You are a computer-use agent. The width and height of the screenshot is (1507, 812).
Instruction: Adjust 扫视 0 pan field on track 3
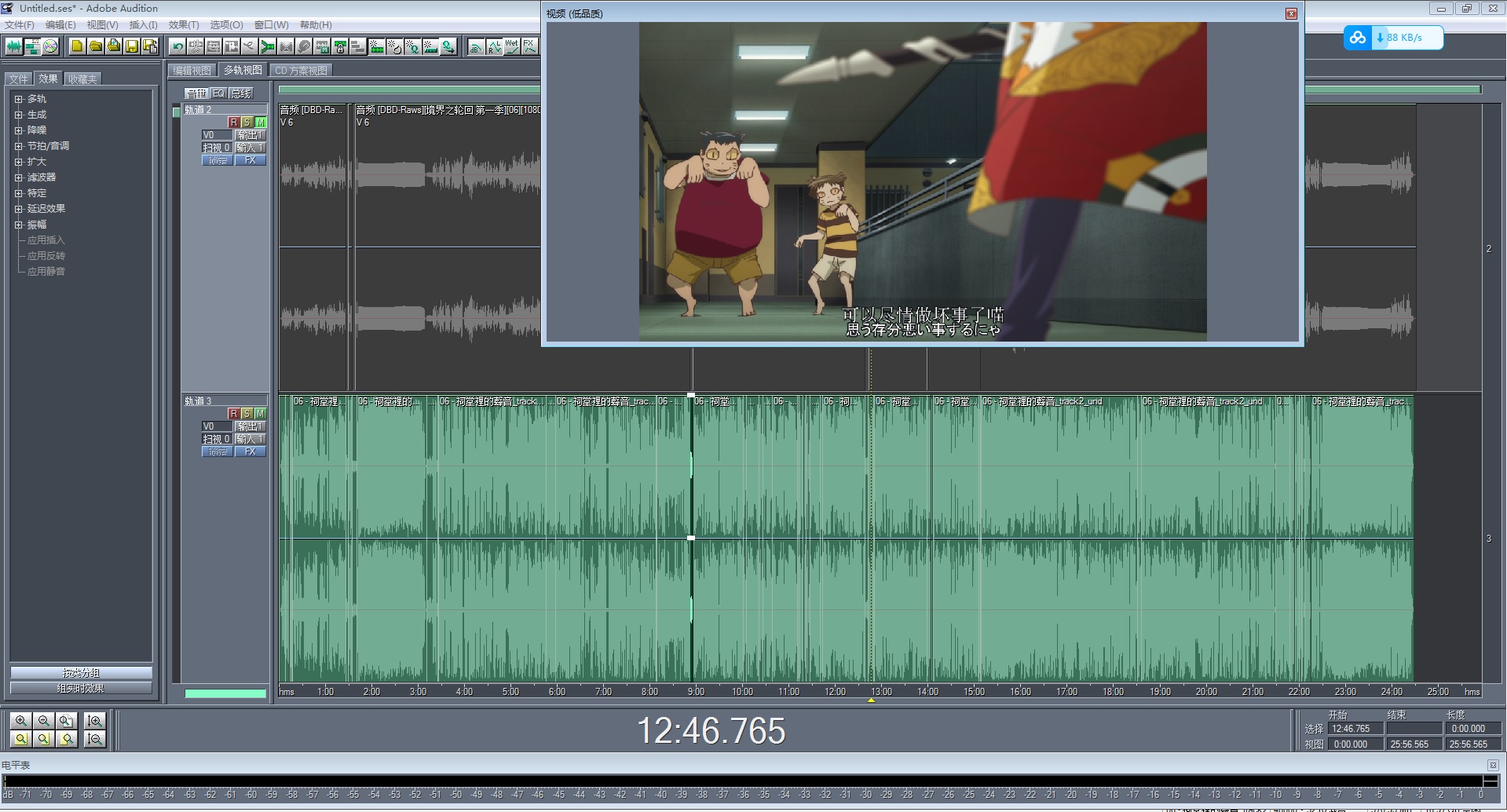[217, 439]
